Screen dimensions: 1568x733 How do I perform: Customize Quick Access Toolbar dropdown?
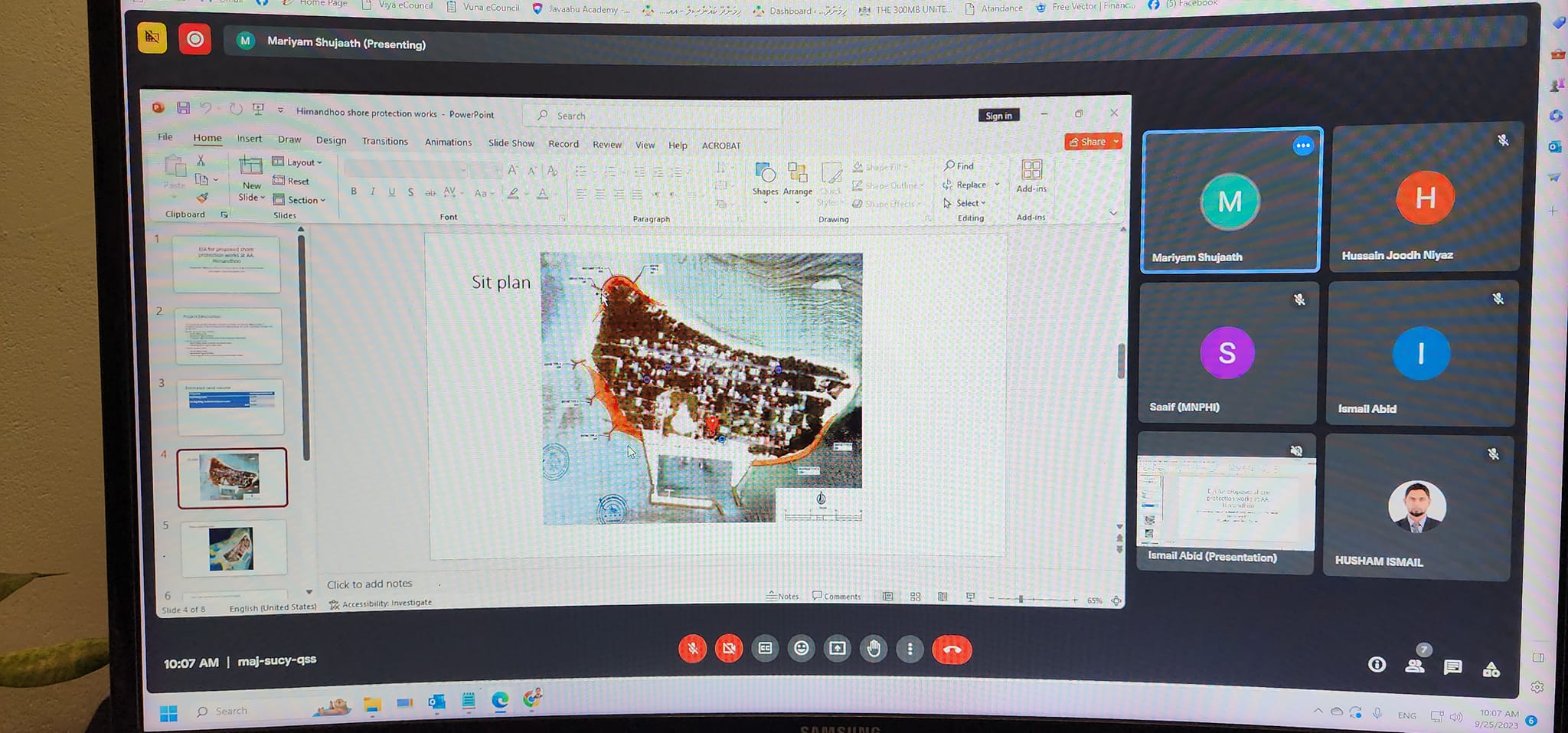[280, 110]
